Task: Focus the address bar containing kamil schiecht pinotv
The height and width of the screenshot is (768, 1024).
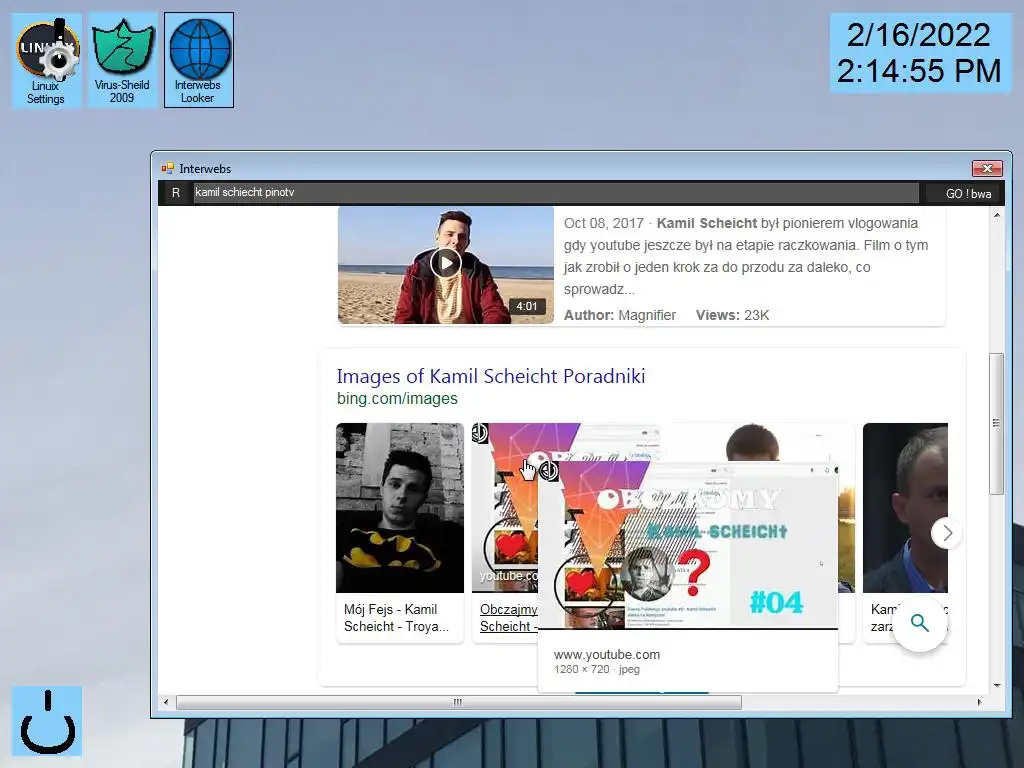Action: point(556,193)
